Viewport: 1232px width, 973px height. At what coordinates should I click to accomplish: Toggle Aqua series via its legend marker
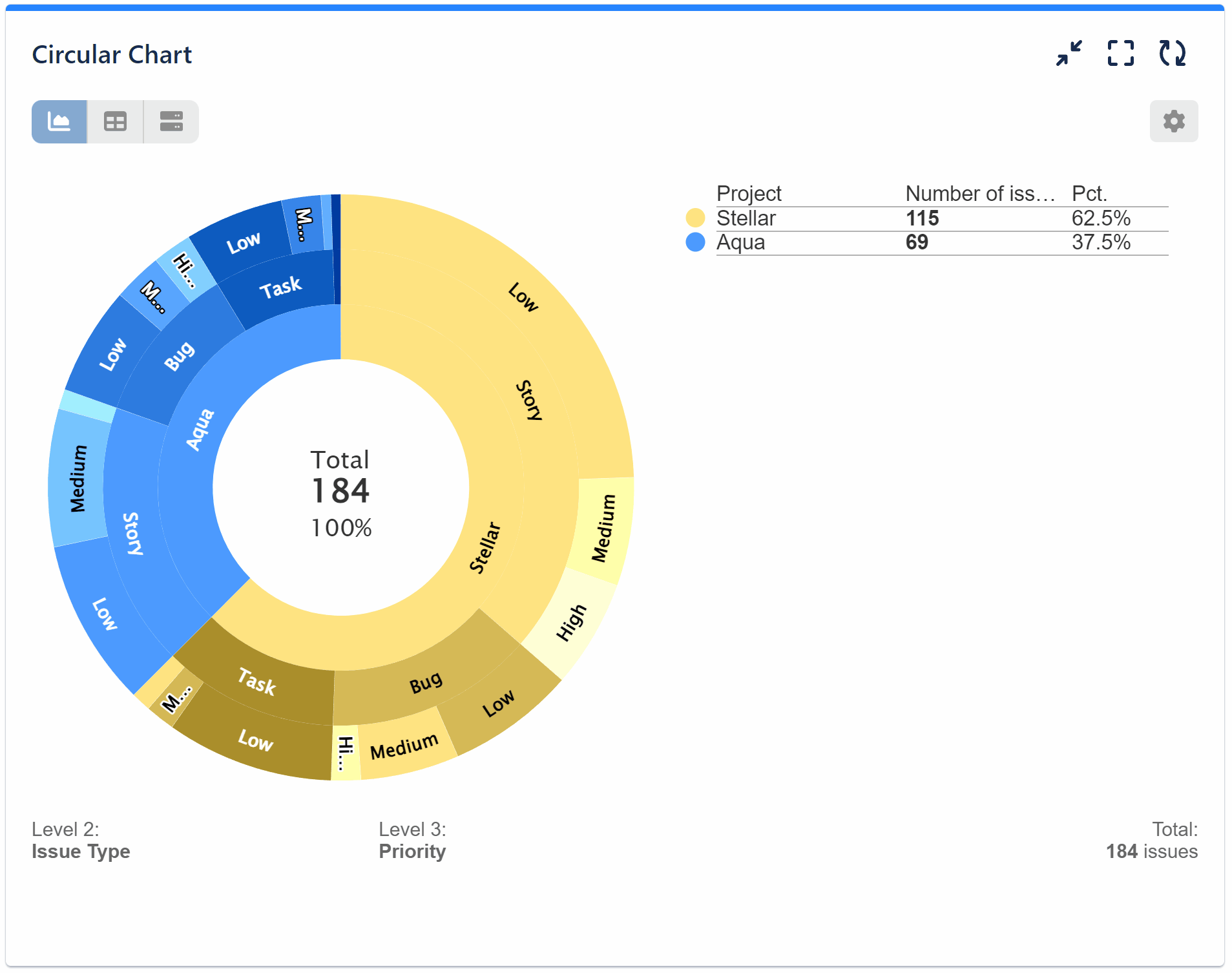(x=695, y=243)
